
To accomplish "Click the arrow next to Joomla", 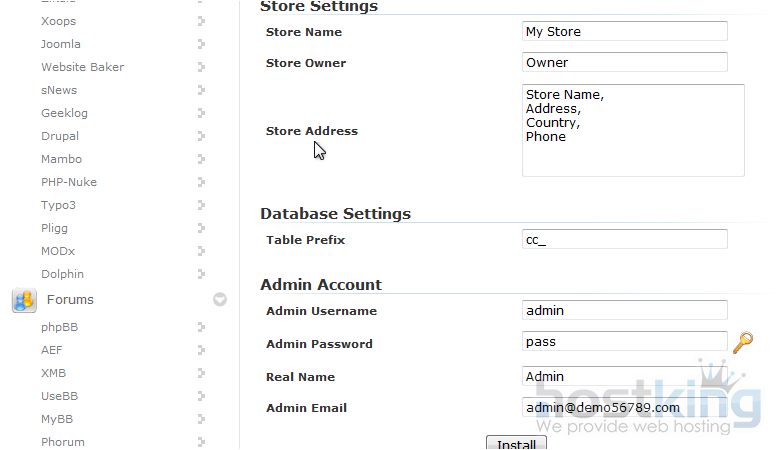I will (x=202, y=44).
